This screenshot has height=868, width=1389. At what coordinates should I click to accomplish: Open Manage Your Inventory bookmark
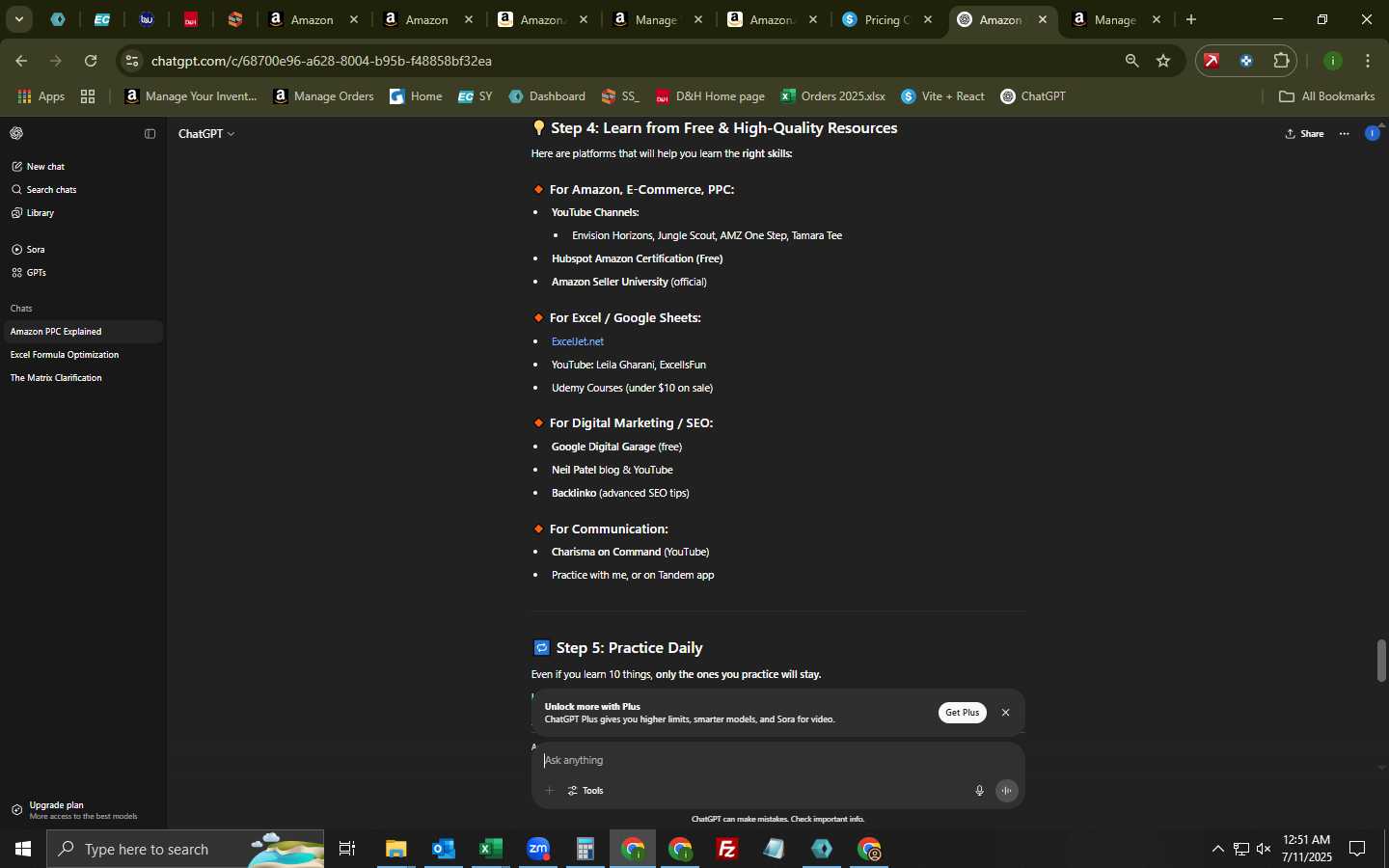(x=191, y=96)
